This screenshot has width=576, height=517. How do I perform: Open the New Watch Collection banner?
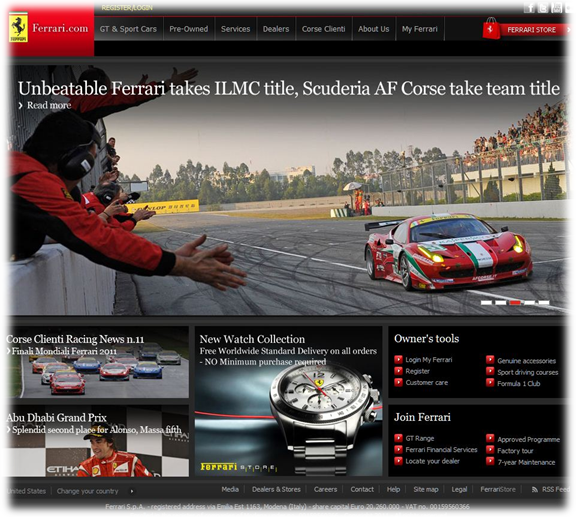click(x=288, y=401)
